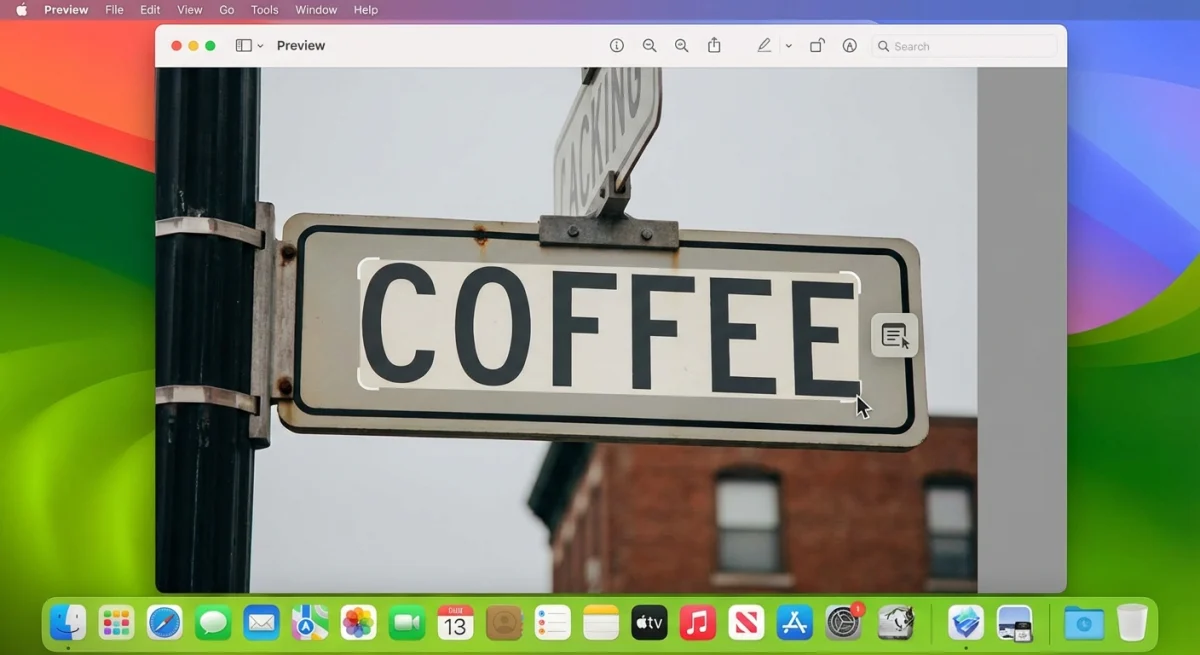Open the sidebar view options chevron
This screenshot has height=655, width=1200.
(x=260, y=46)
